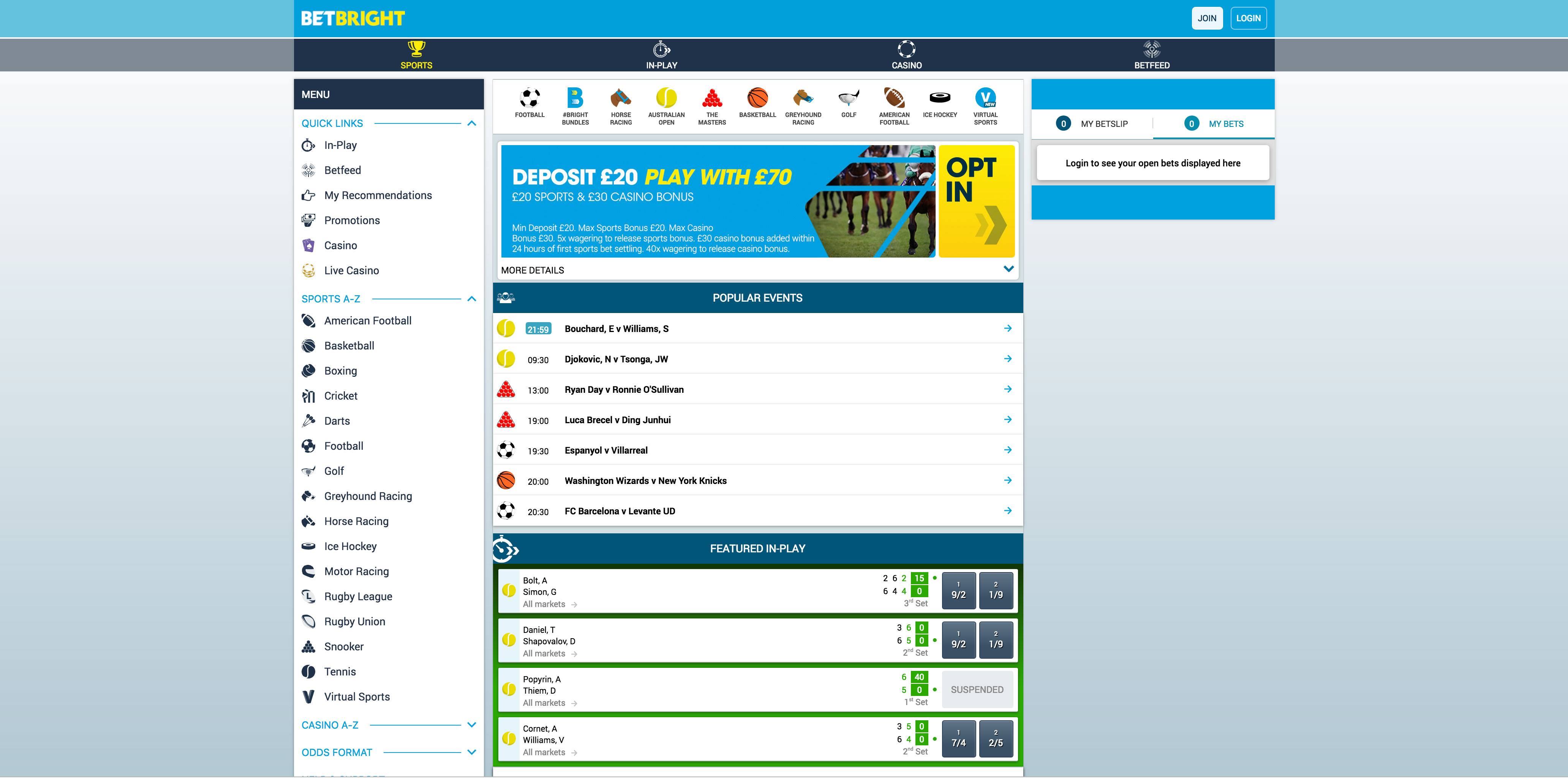
Task: Click the Login button
Action: coord(1249,18)
